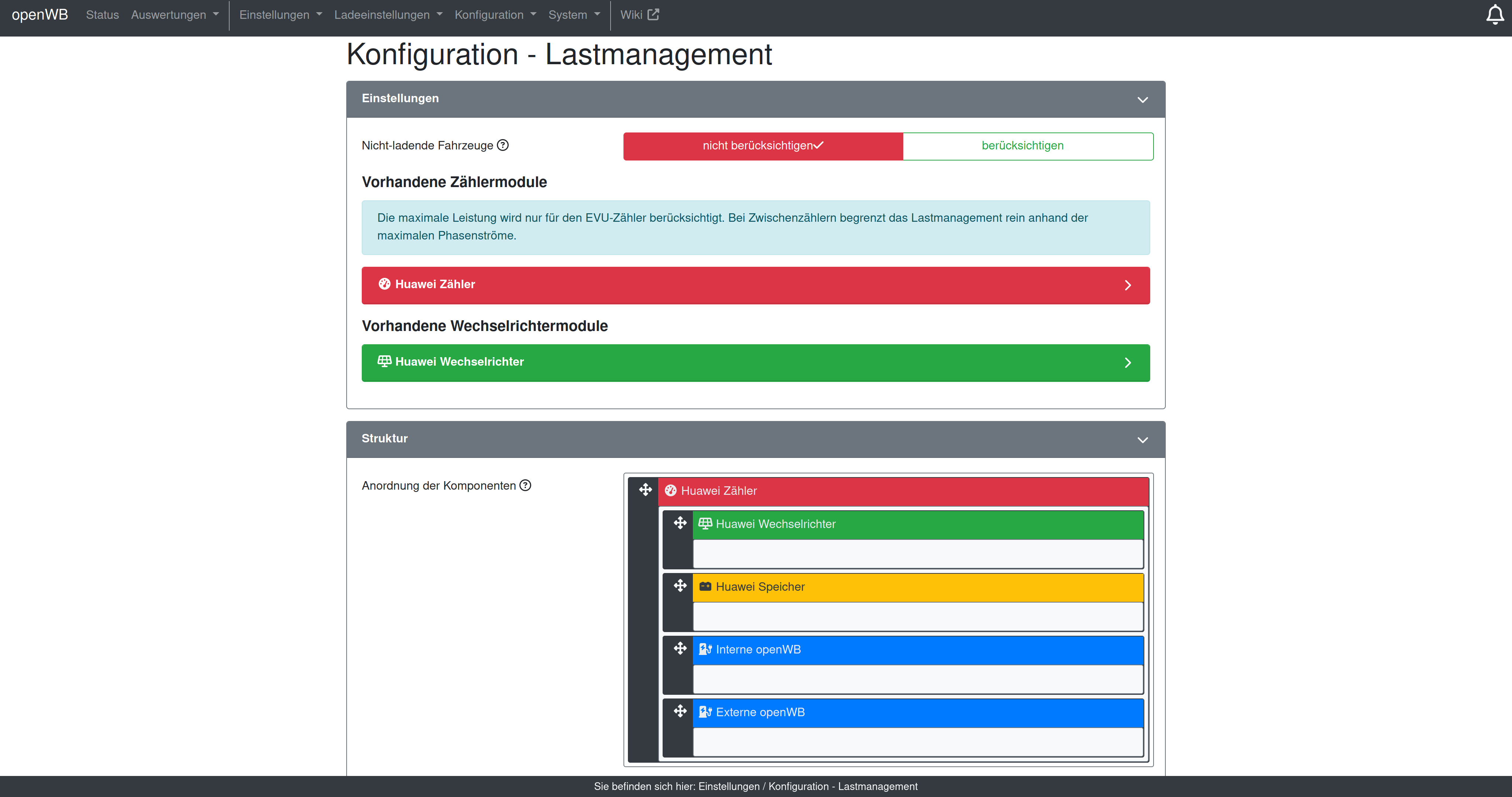Image resolution: width=1512 pixels, height=797 pixels.
Task: Grab move handle of Interne openWB
Action: tap(680, 649)
